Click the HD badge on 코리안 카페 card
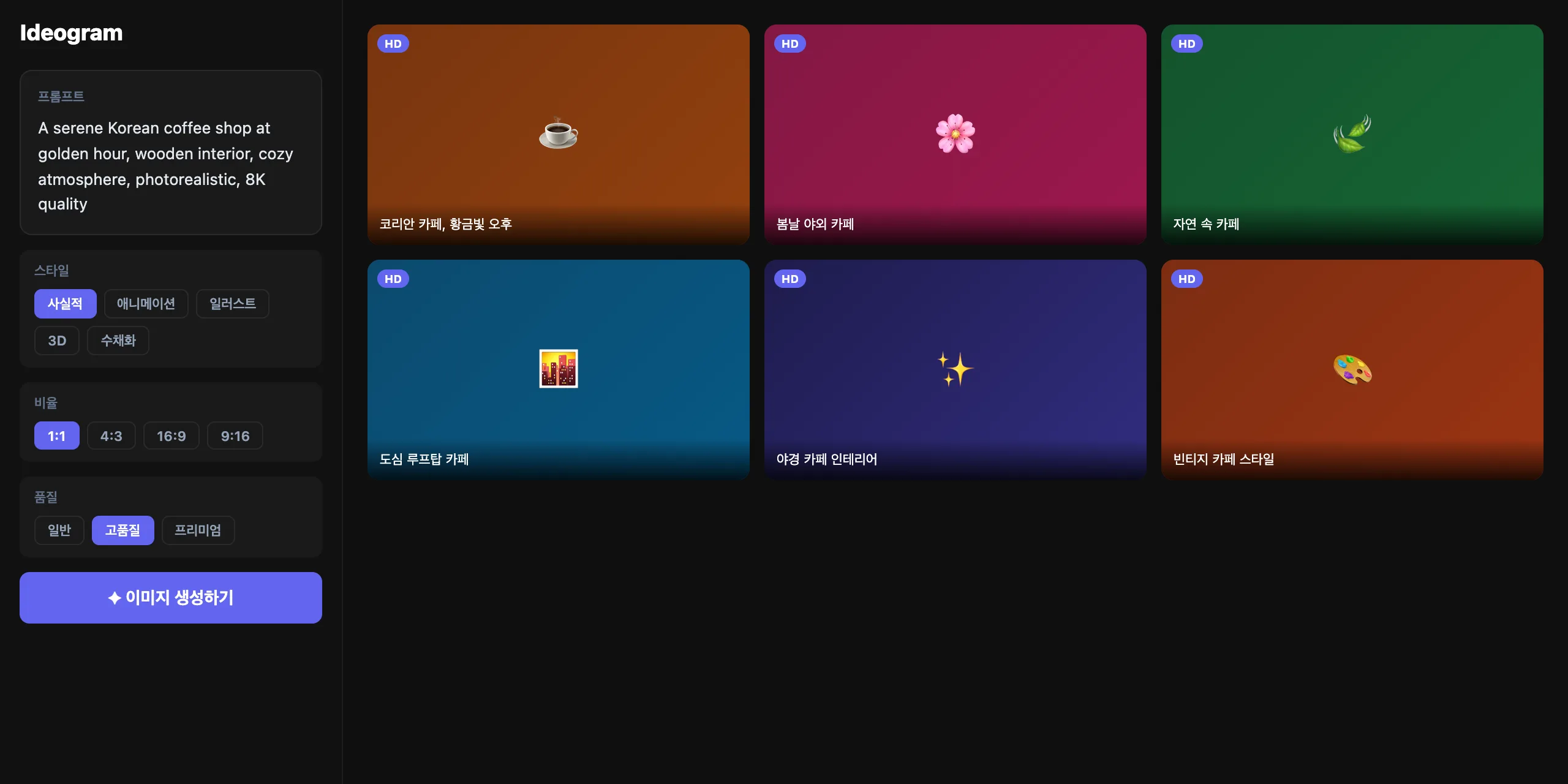Viewport: 1568px width, 784px height. coord(393,43)
